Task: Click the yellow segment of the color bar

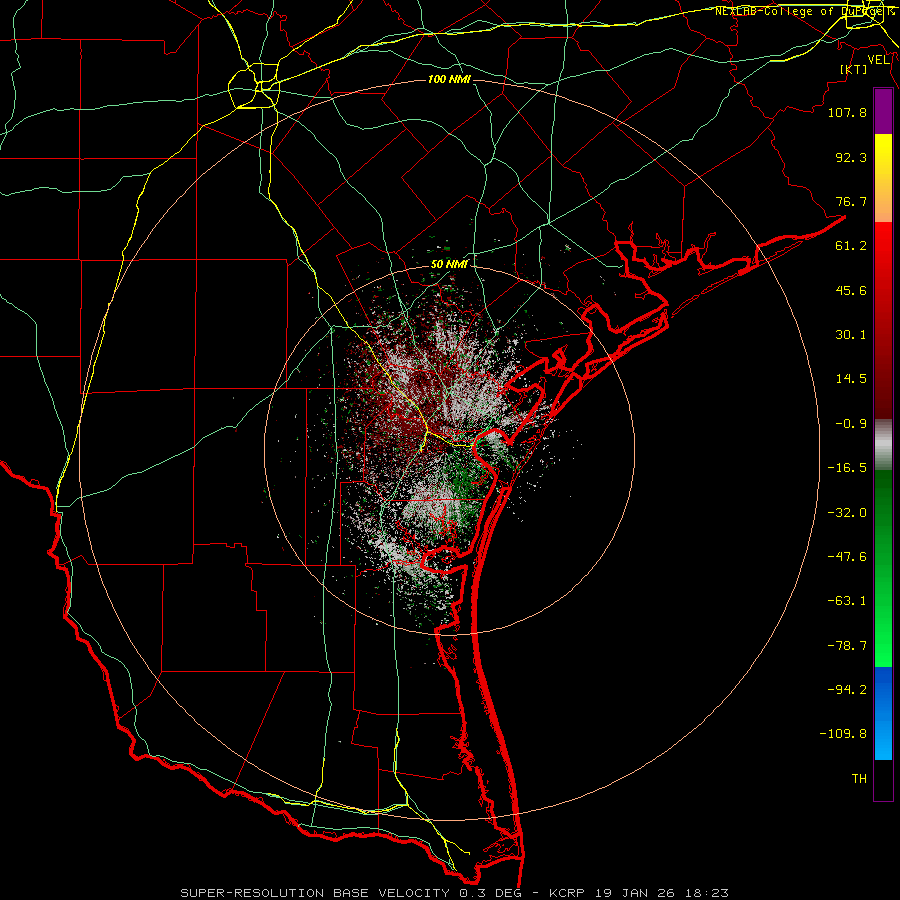Action: 883,156
